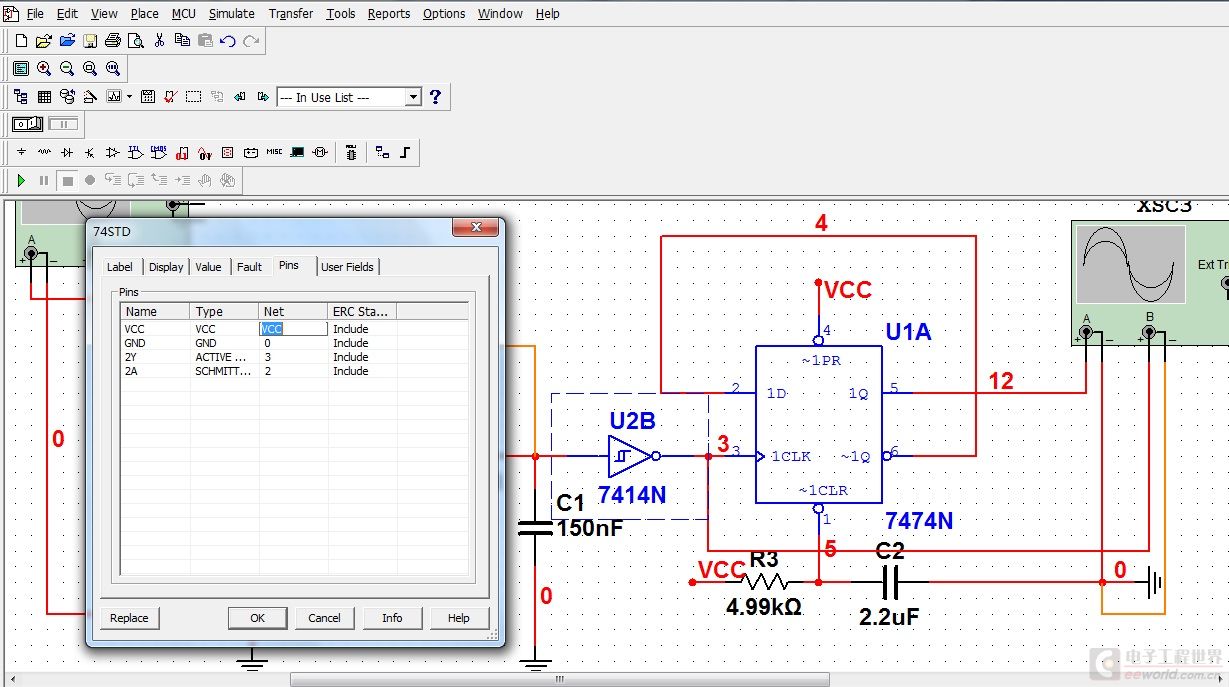
Task: Click the Info button
Action: pyautogui.click(x=392, y=618)
